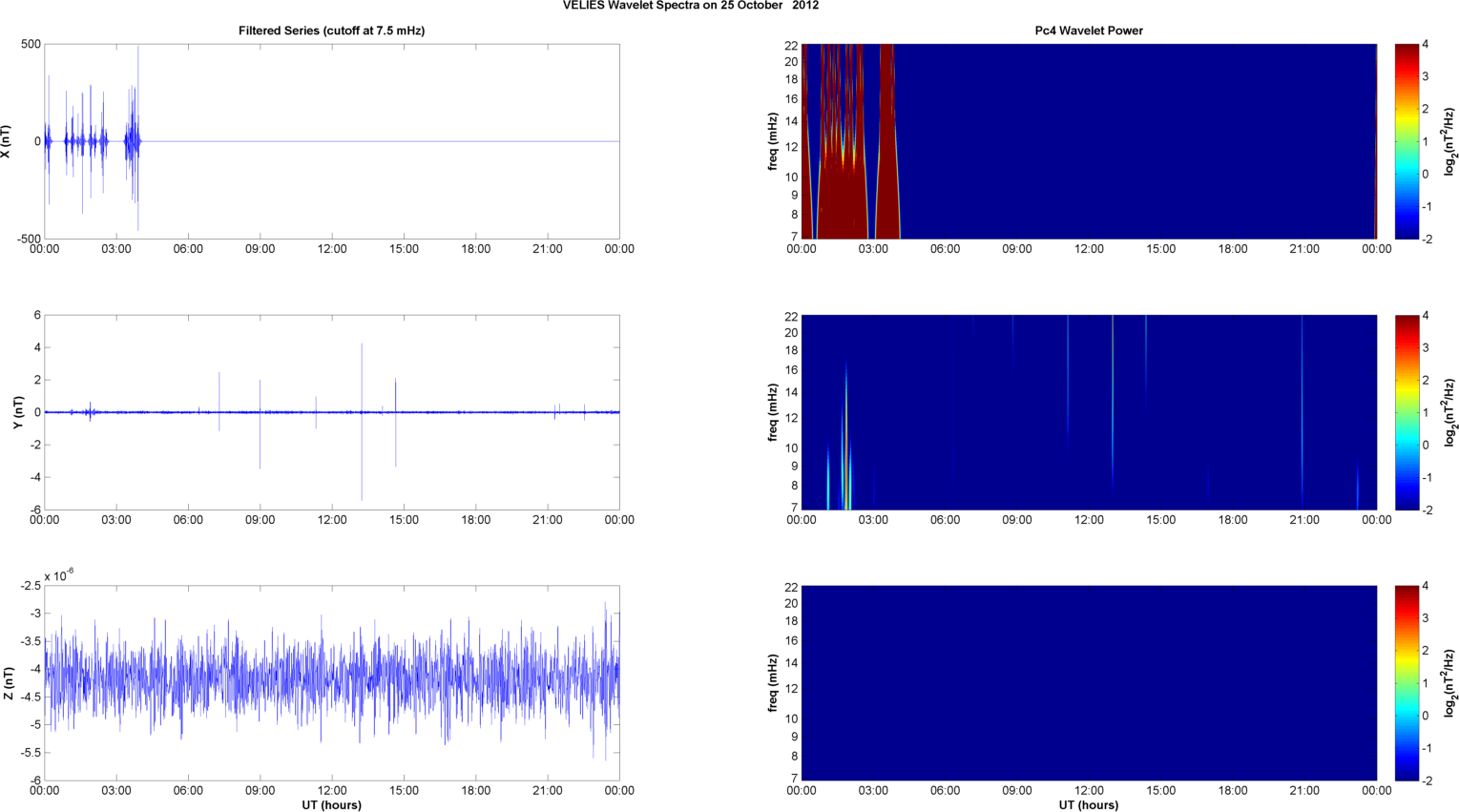Click the Z component filtered series plot
The height and width of the screenshot is (812, 1459).
[332, 683]
